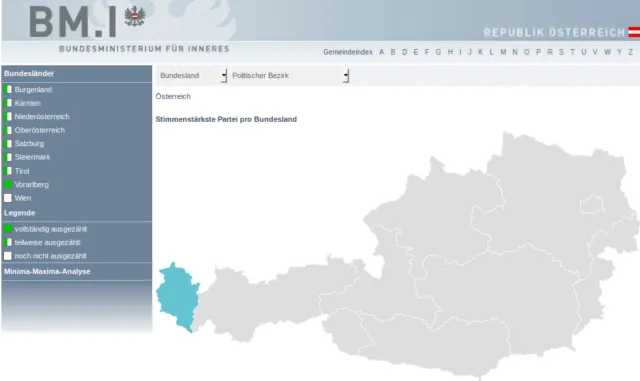
Task: Open the Politischer Bezirk dropdown
Action: coord(289,76)
